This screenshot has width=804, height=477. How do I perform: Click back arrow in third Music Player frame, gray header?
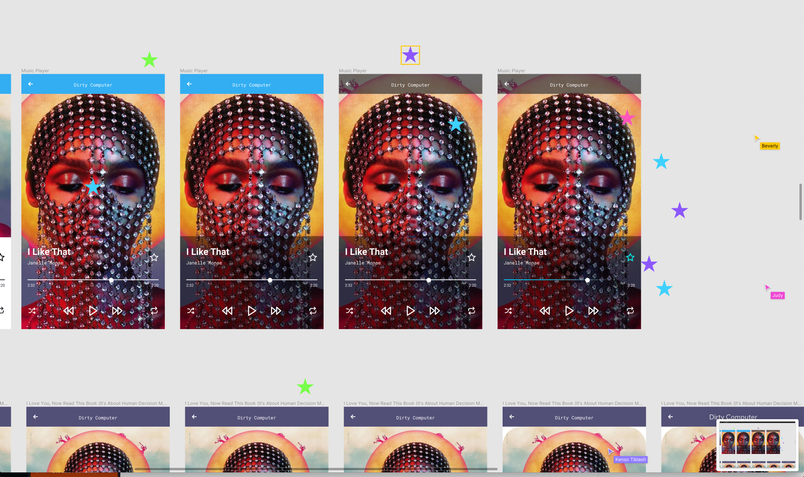point(348,84)
